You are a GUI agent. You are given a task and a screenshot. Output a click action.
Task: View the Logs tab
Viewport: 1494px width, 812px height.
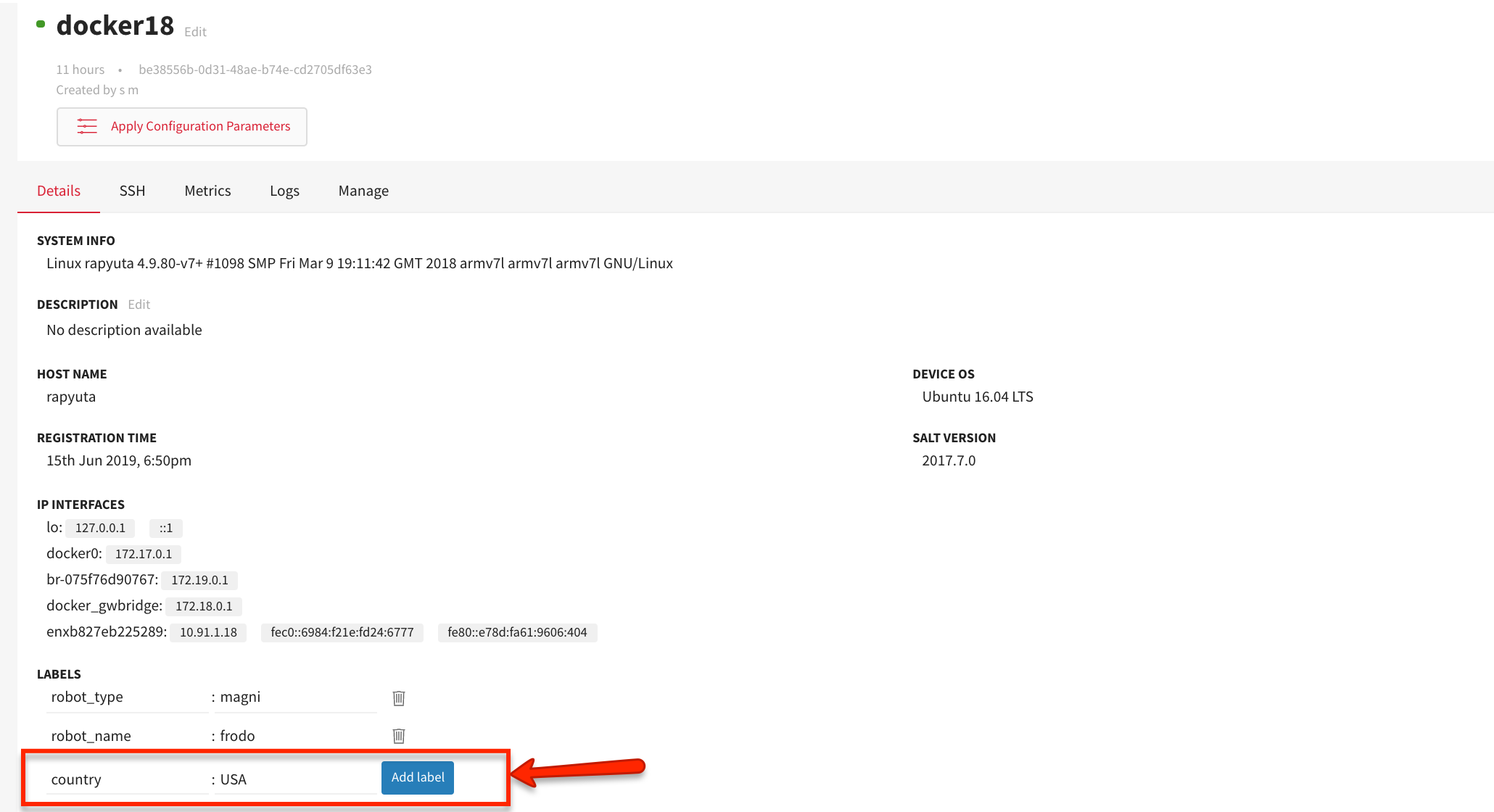point(284,191)
